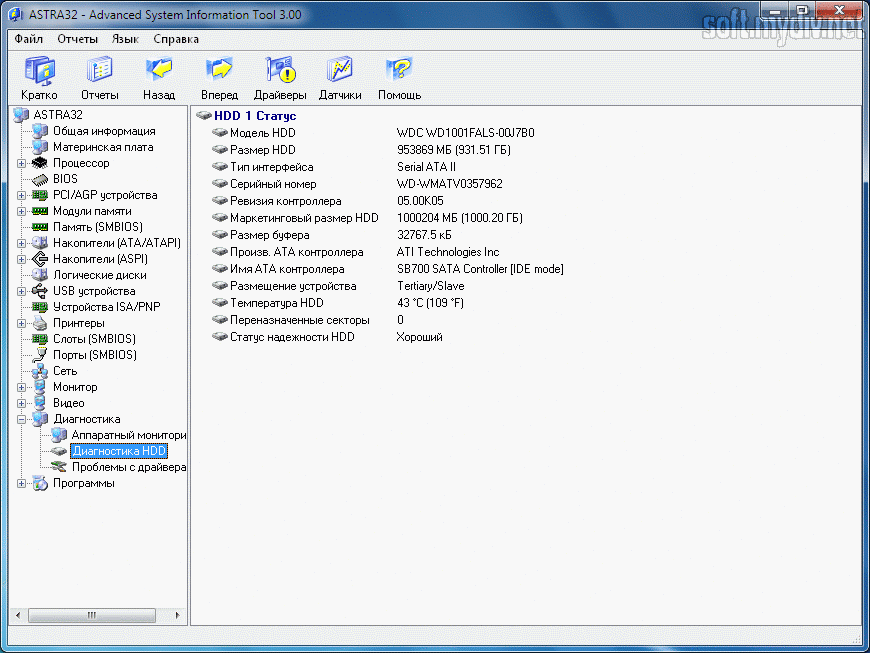Click the Накопители (ASPI) icon in tree
870x653 pixels.
[x=39, y=259]
